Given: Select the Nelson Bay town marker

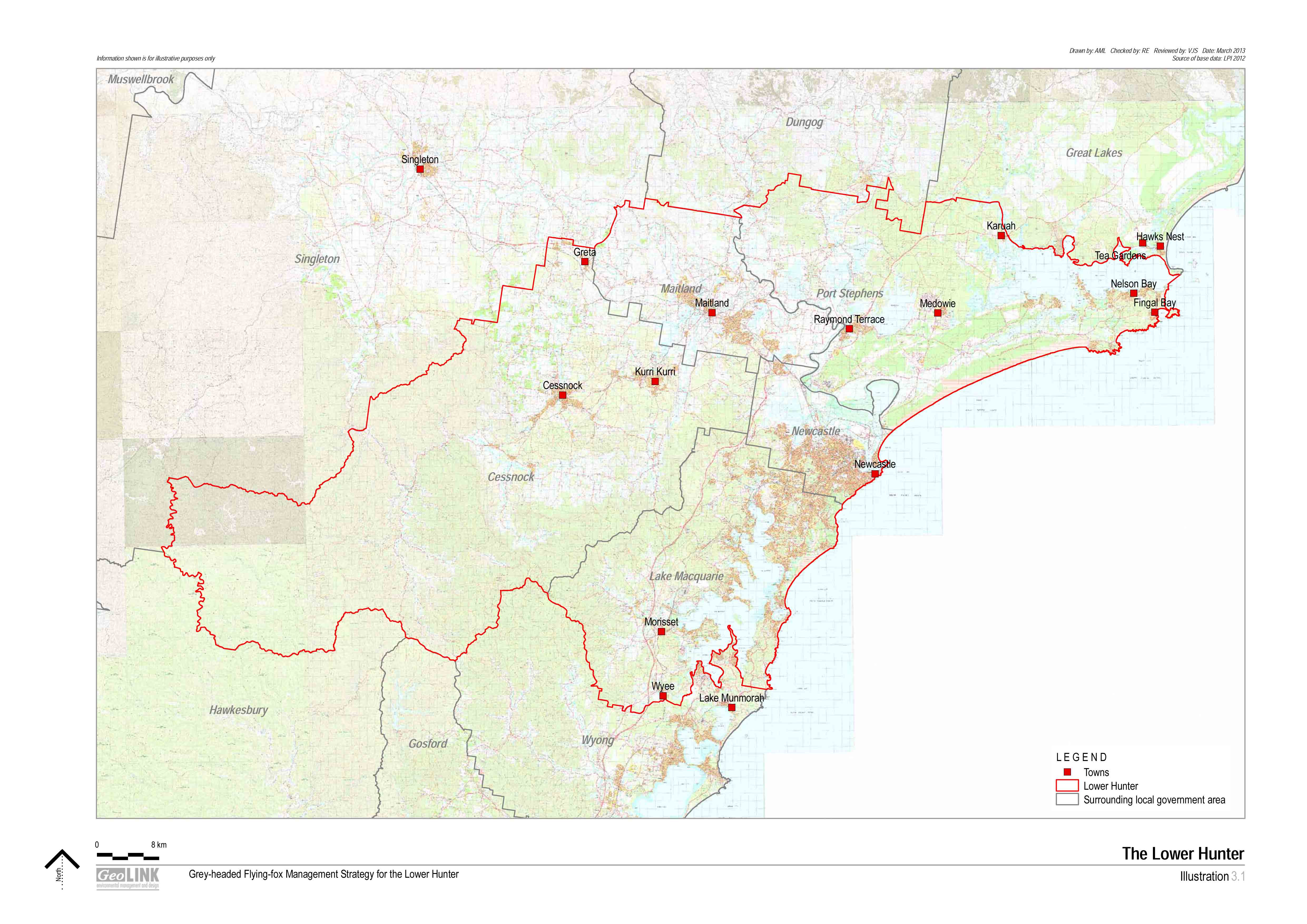Looking at the screenshot, I should point(1133,294).
